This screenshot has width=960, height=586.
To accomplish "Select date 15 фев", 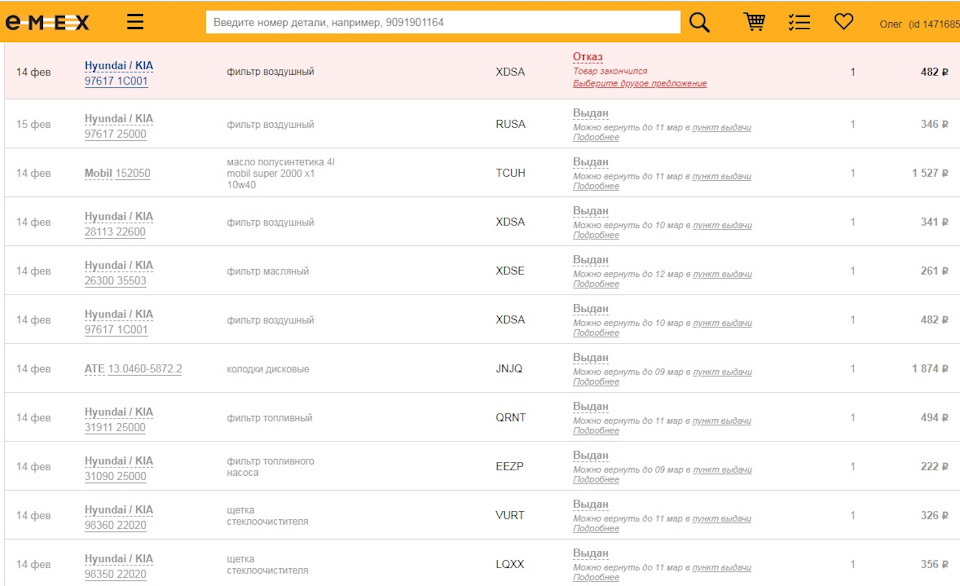I will pyautogui.click(x=34, y=124).
